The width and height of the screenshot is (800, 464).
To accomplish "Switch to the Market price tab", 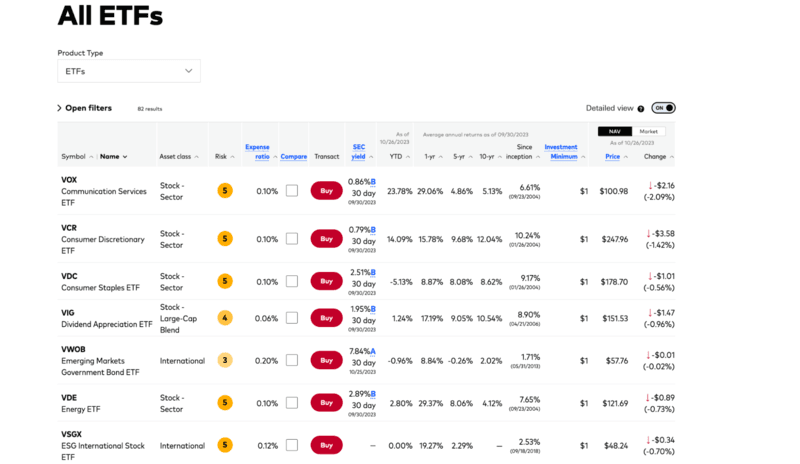I will 648,131.
